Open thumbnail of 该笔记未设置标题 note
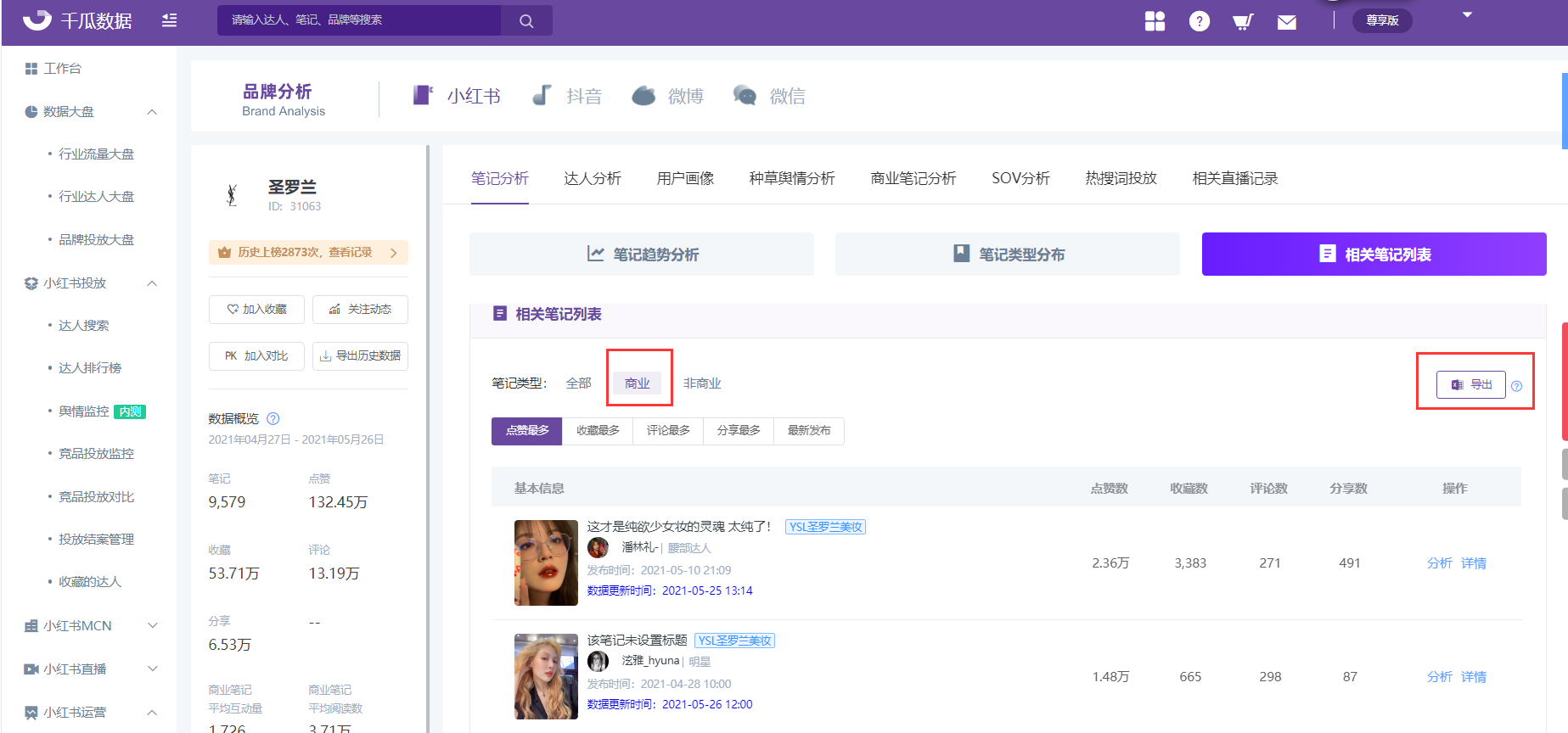This screenshot has width=1568, height=733. point(546,677)
